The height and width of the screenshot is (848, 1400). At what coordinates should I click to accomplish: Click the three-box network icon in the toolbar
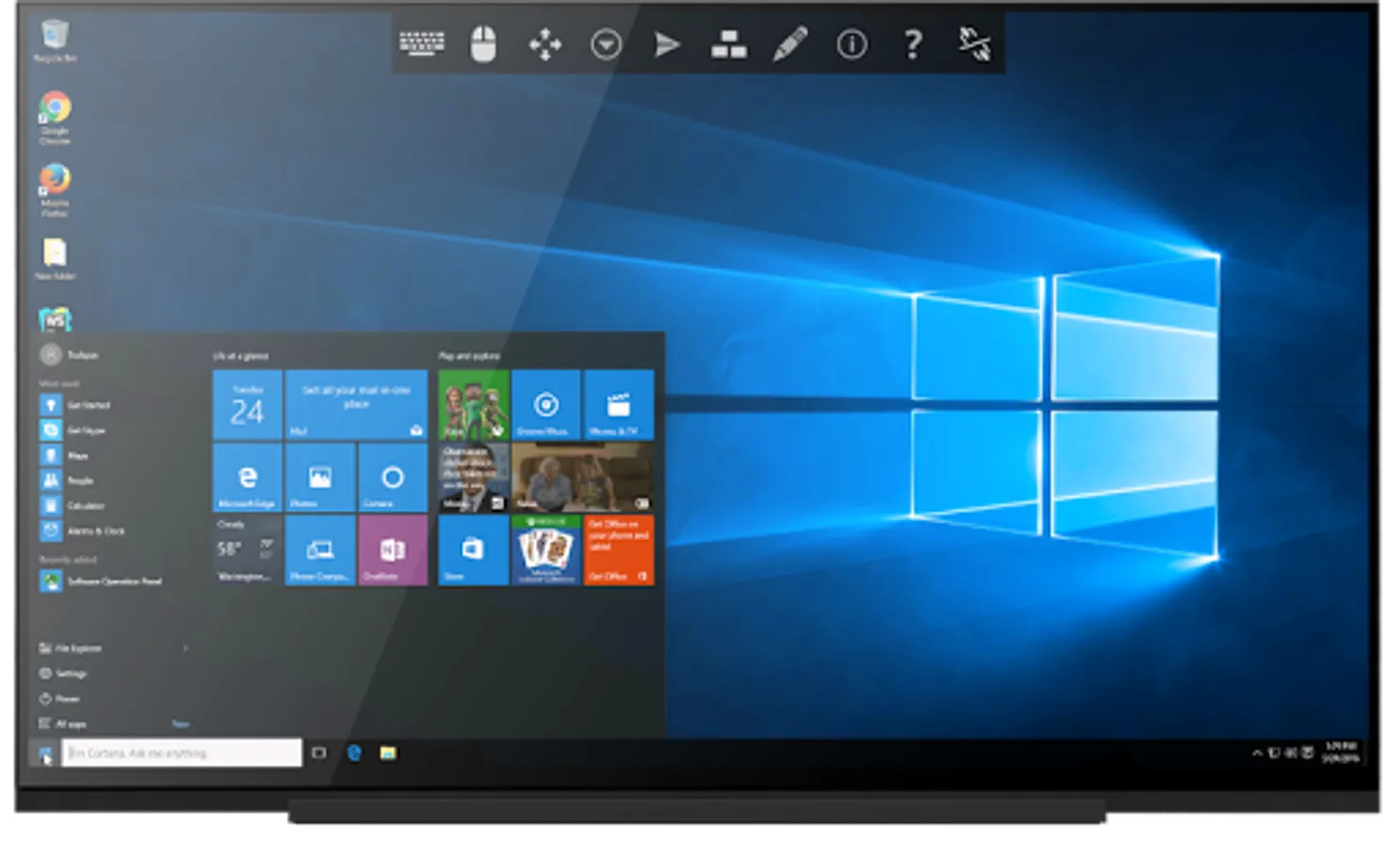pos(728,44)
